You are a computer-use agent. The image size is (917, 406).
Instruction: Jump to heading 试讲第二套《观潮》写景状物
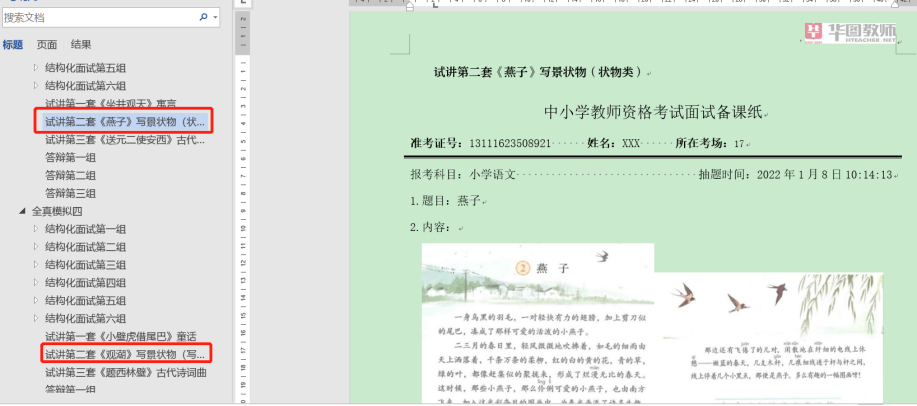click(124, 354)
